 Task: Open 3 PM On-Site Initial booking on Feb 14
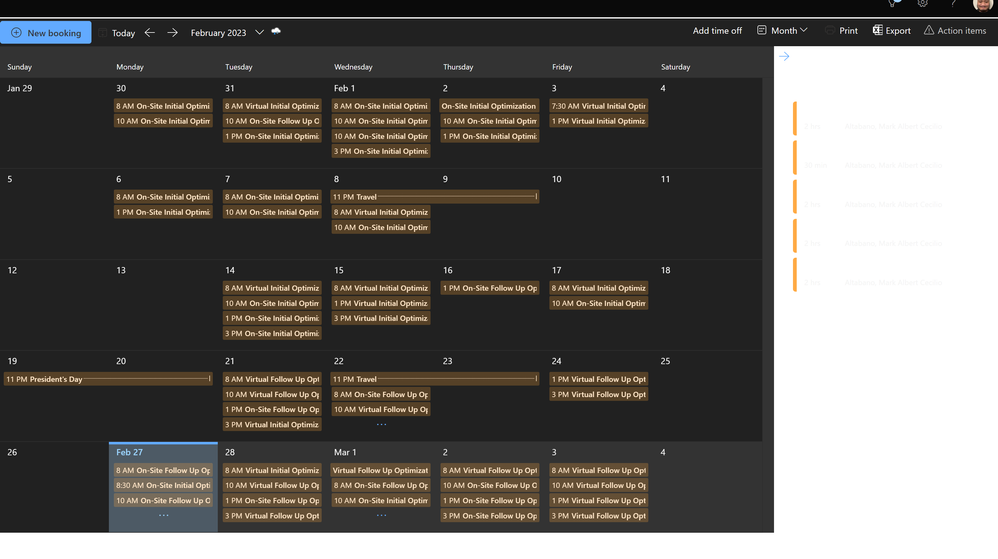point(272,334)
